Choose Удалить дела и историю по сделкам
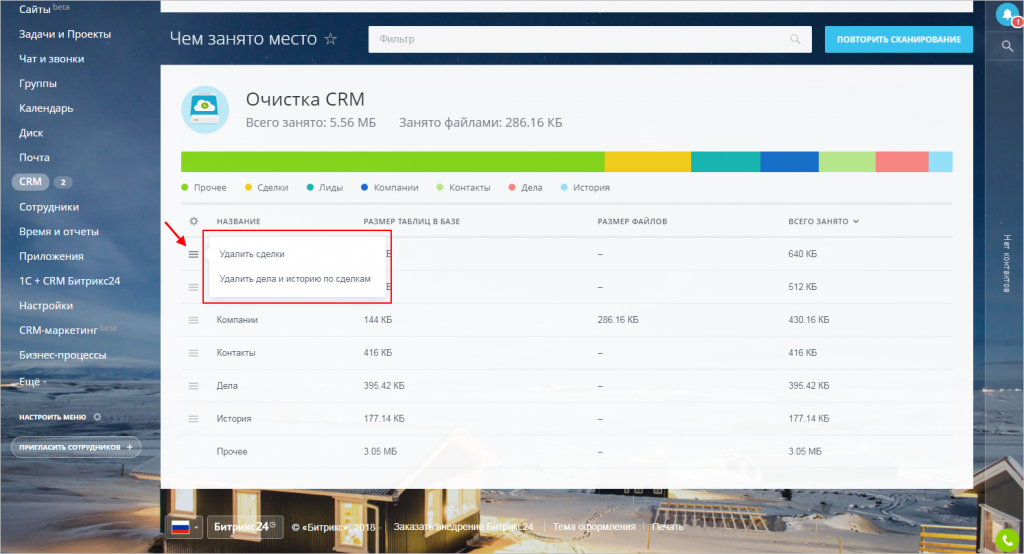Image resolution: width=1024 pixels, height=554 pixels. [x=295, y=279]
